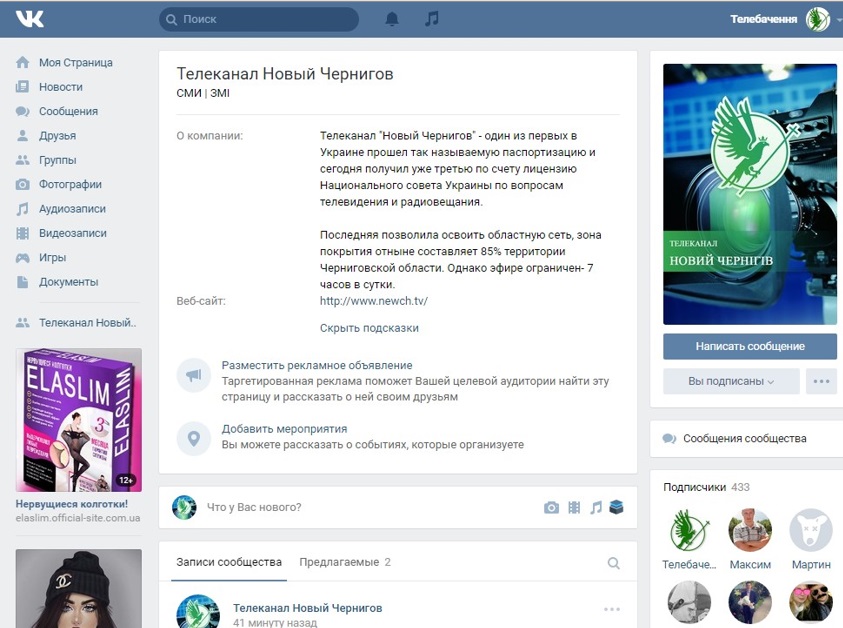Attach audio with the note icon
This screenshot has width=843, height=628.
coord(596,507)
